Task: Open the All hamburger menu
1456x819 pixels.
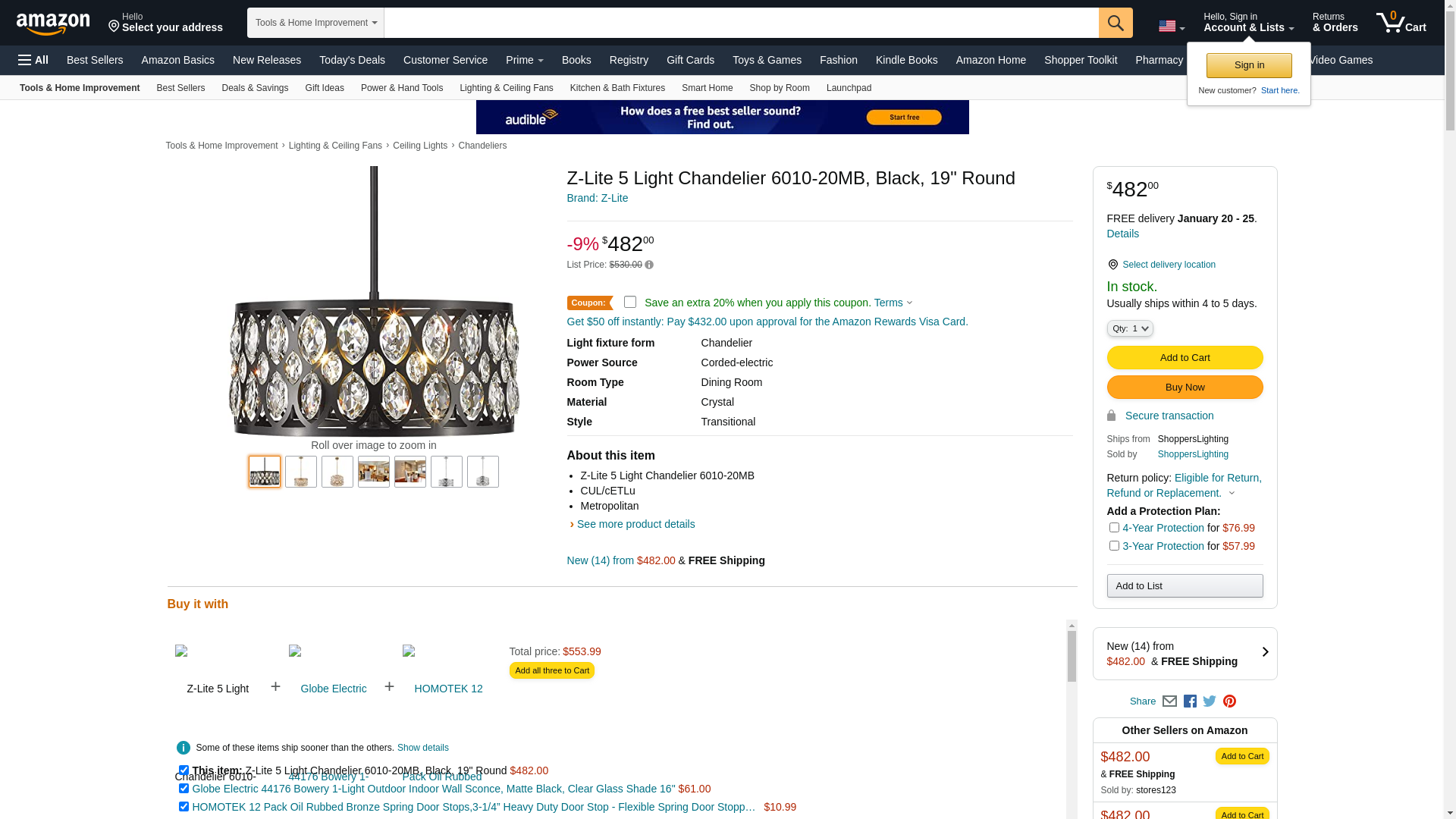Action: 33,60
